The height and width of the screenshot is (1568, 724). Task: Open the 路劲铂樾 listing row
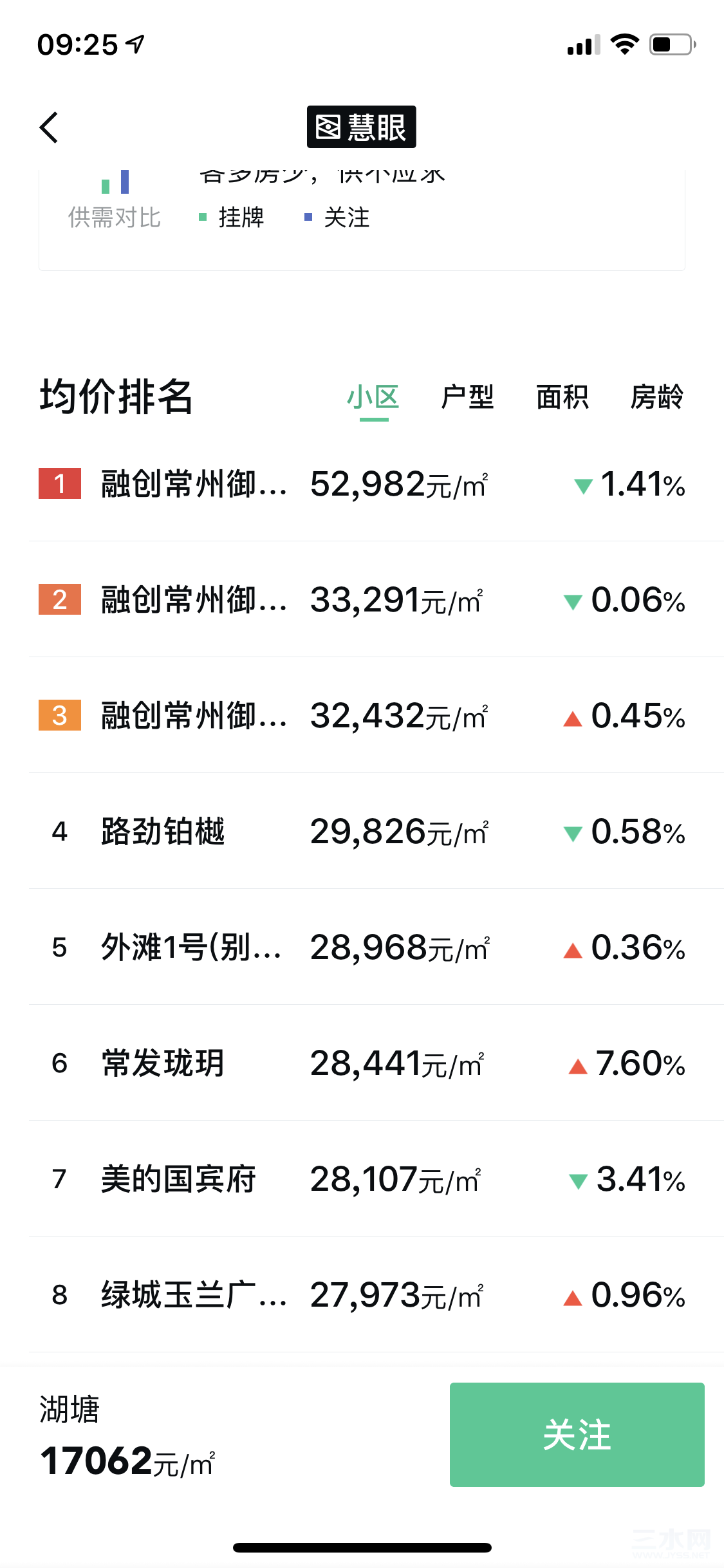point(376,831)
